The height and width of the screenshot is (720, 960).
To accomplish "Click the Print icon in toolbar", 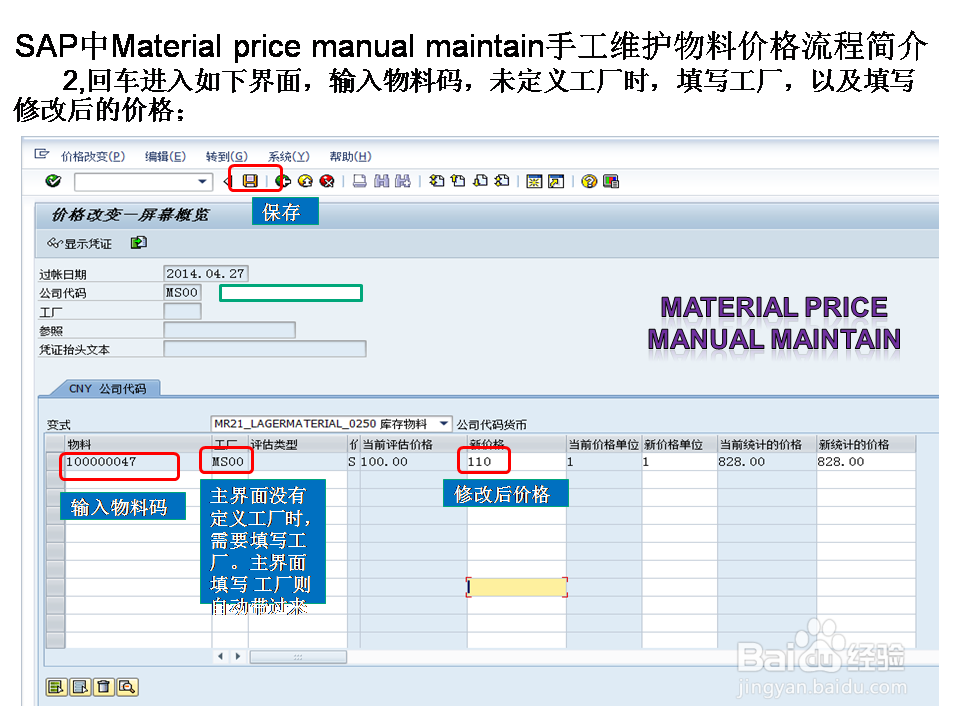I will [x=360, y=181].
